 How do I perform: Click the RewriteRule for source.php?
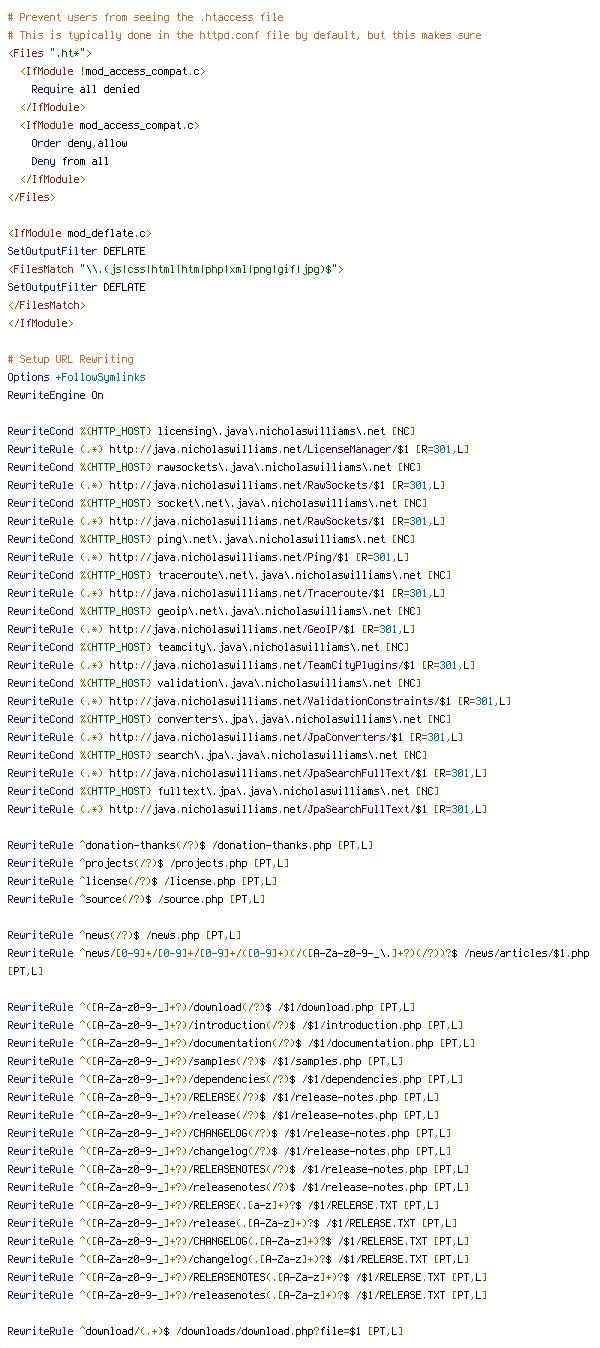(x=136, y=899)
